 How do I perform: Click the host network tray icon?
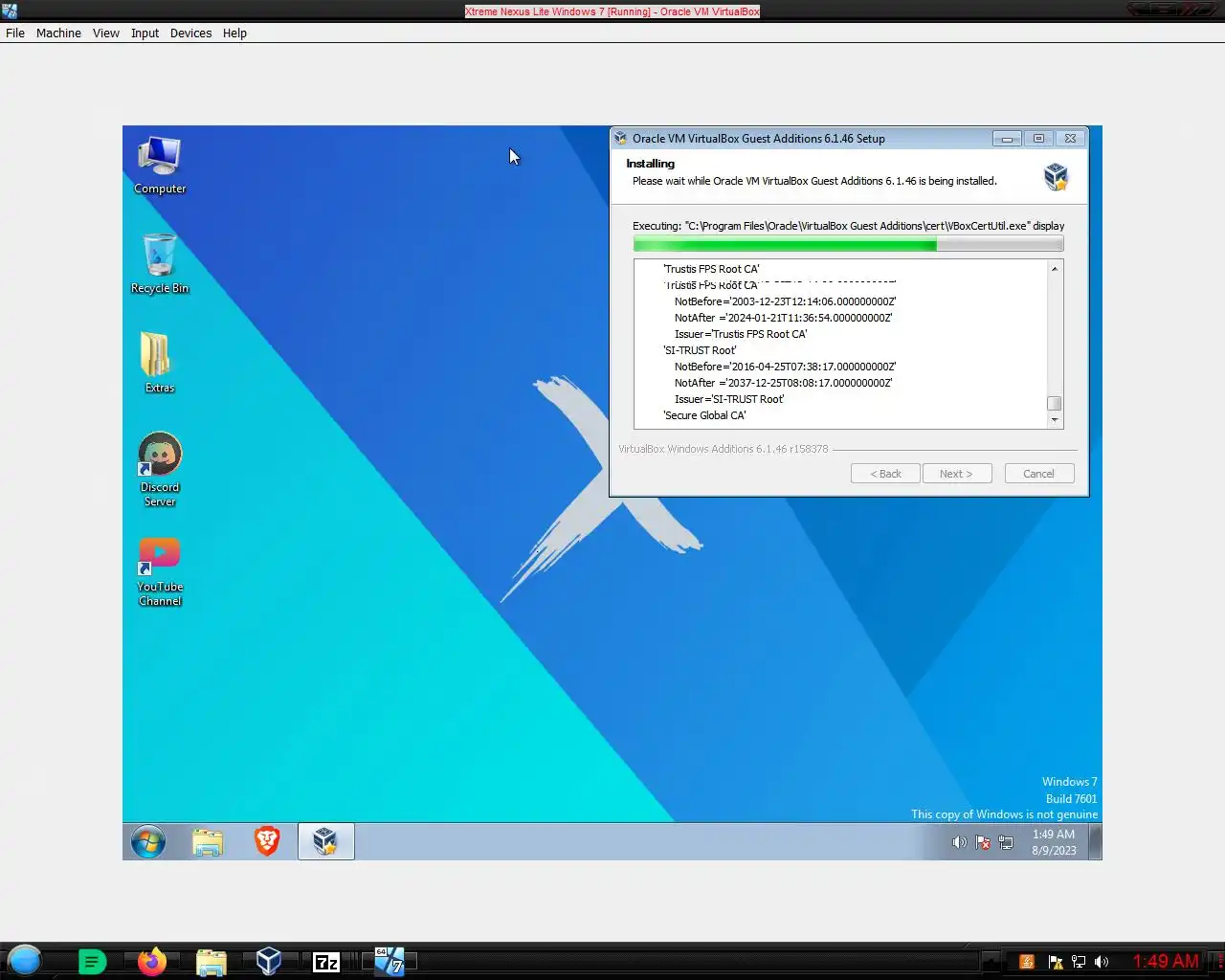[x=1079, y=962]
